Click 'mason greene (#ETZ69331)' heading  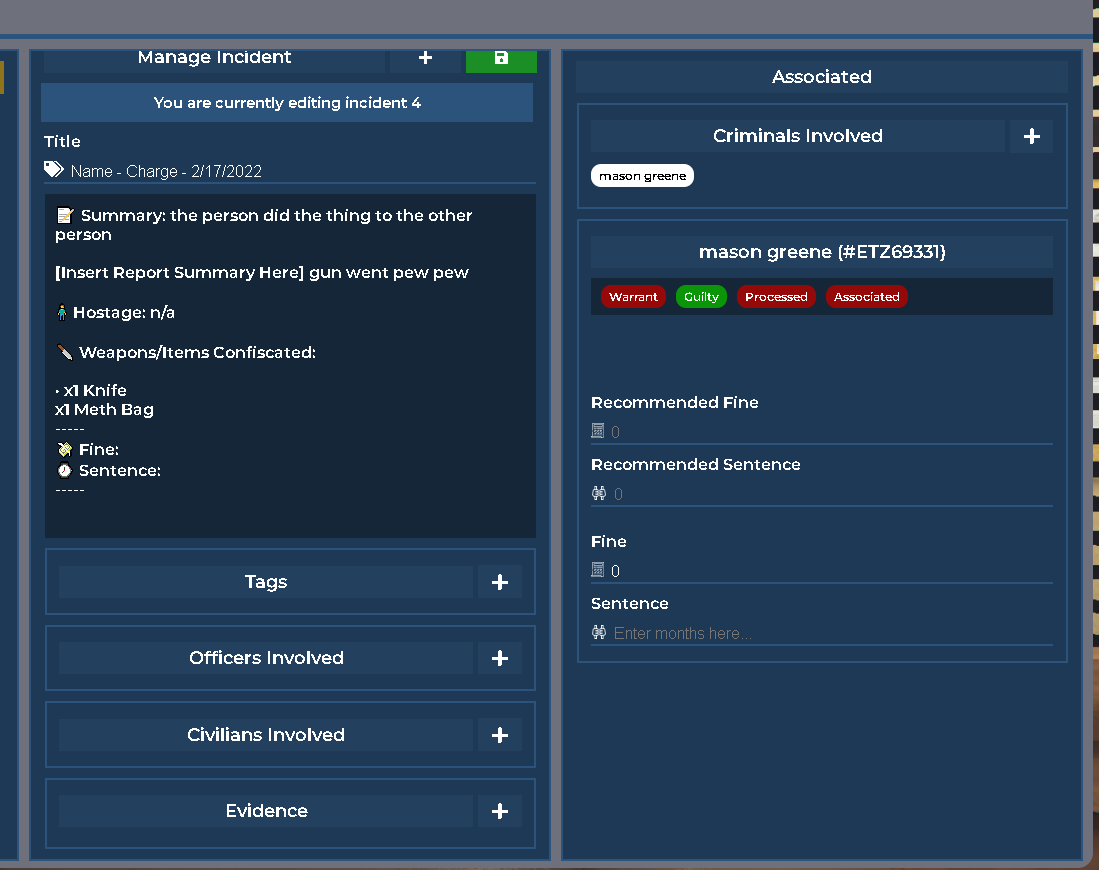821,252
